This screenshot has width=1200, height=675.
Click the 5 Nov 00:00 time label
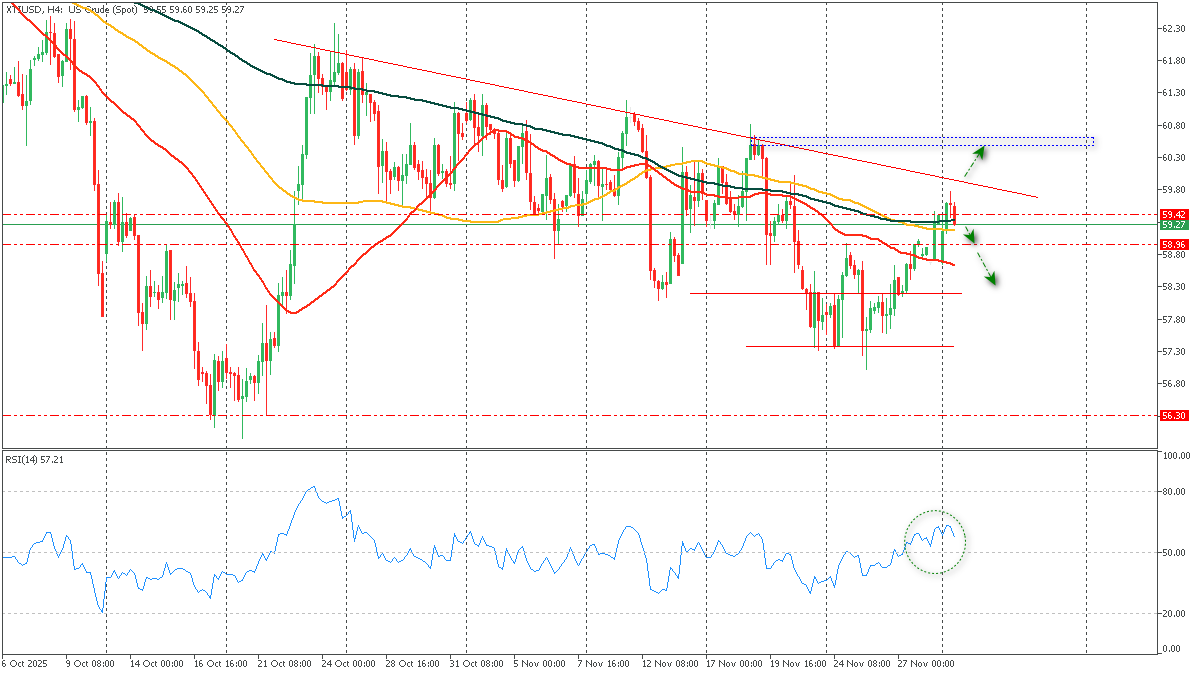pyautogui.click(x=539, y=664)
